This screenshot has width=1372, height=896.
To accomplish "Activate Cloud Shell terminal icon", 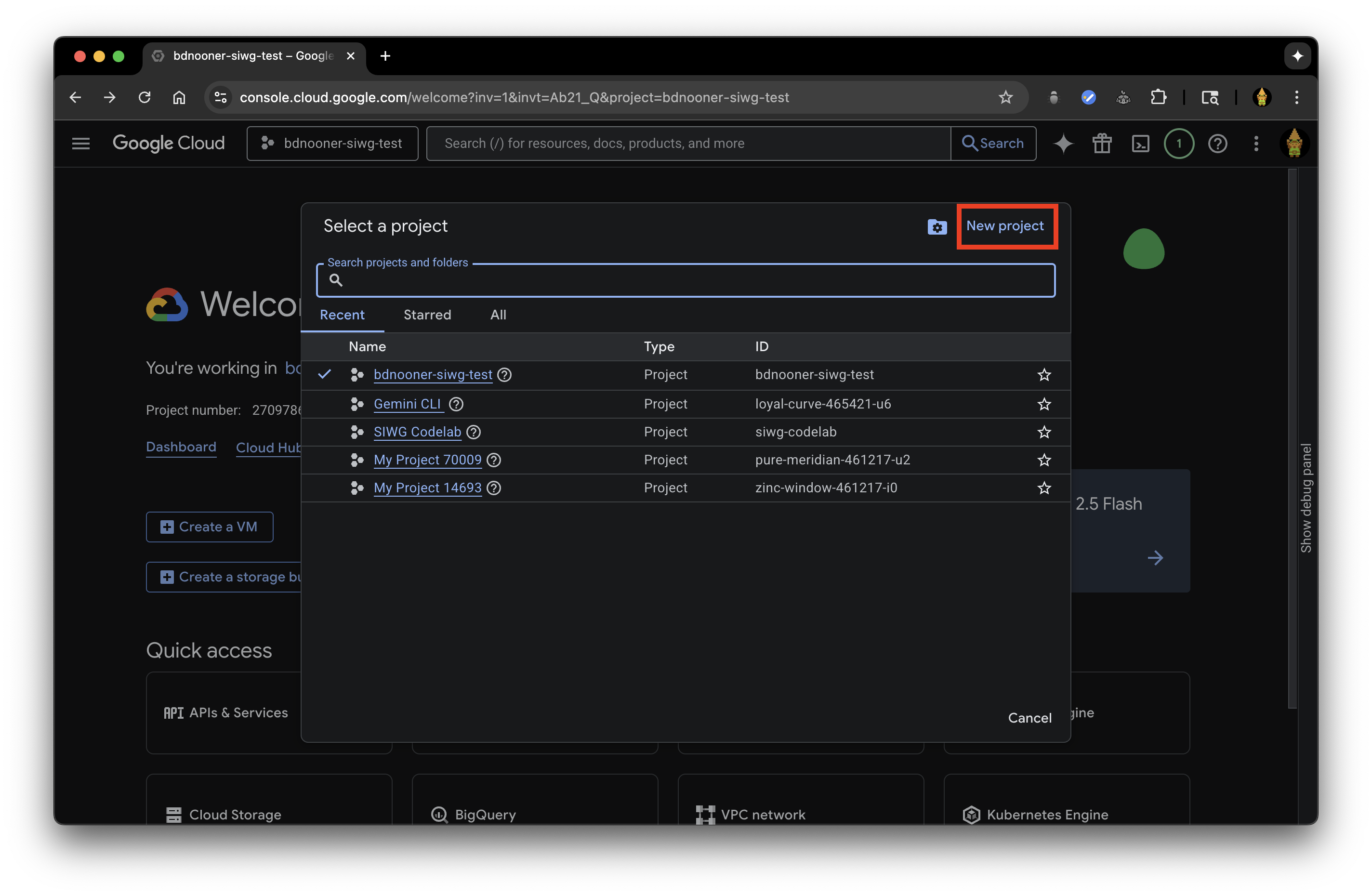I will point(1140,144).
